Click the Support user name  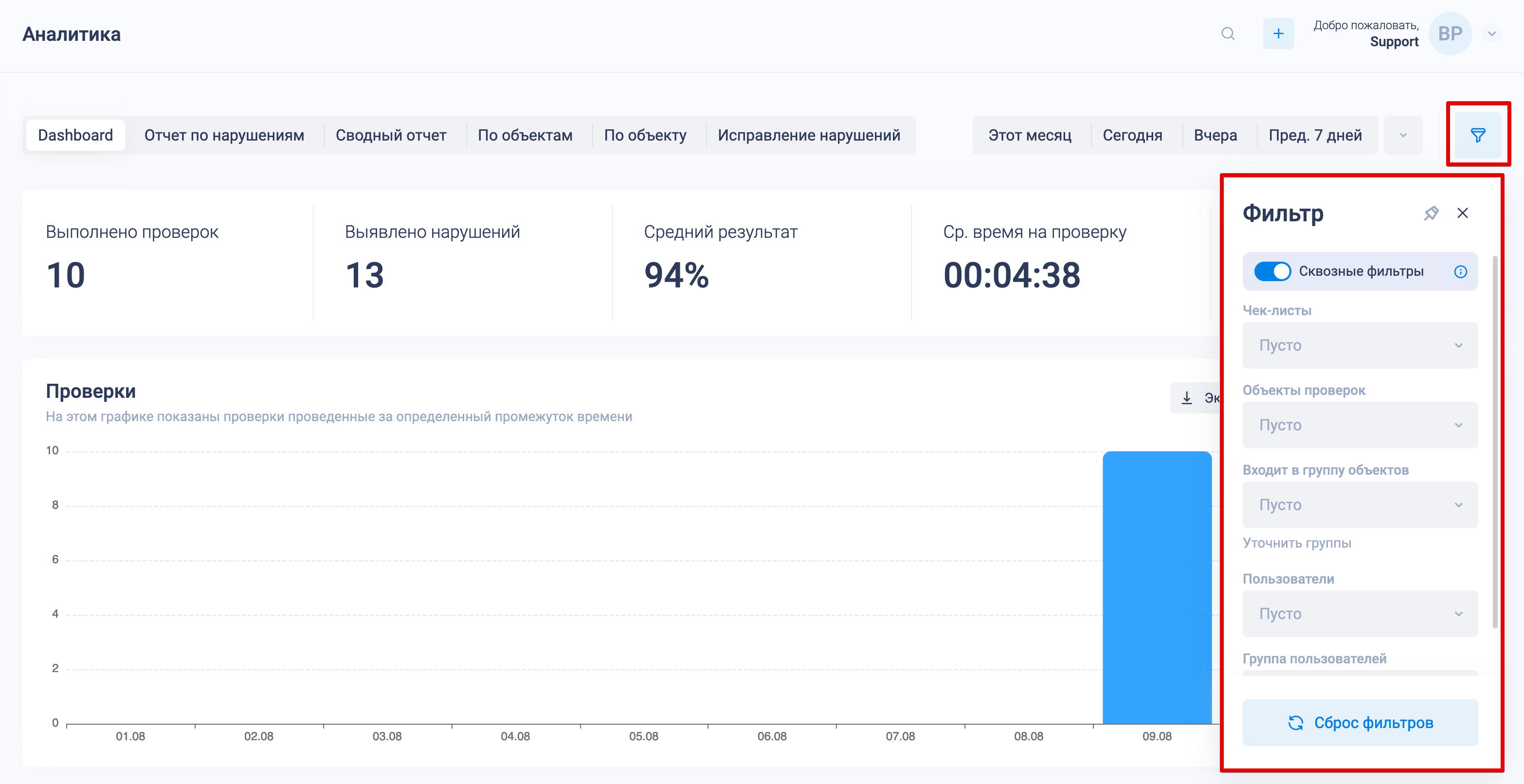[x=1394, y=42]
